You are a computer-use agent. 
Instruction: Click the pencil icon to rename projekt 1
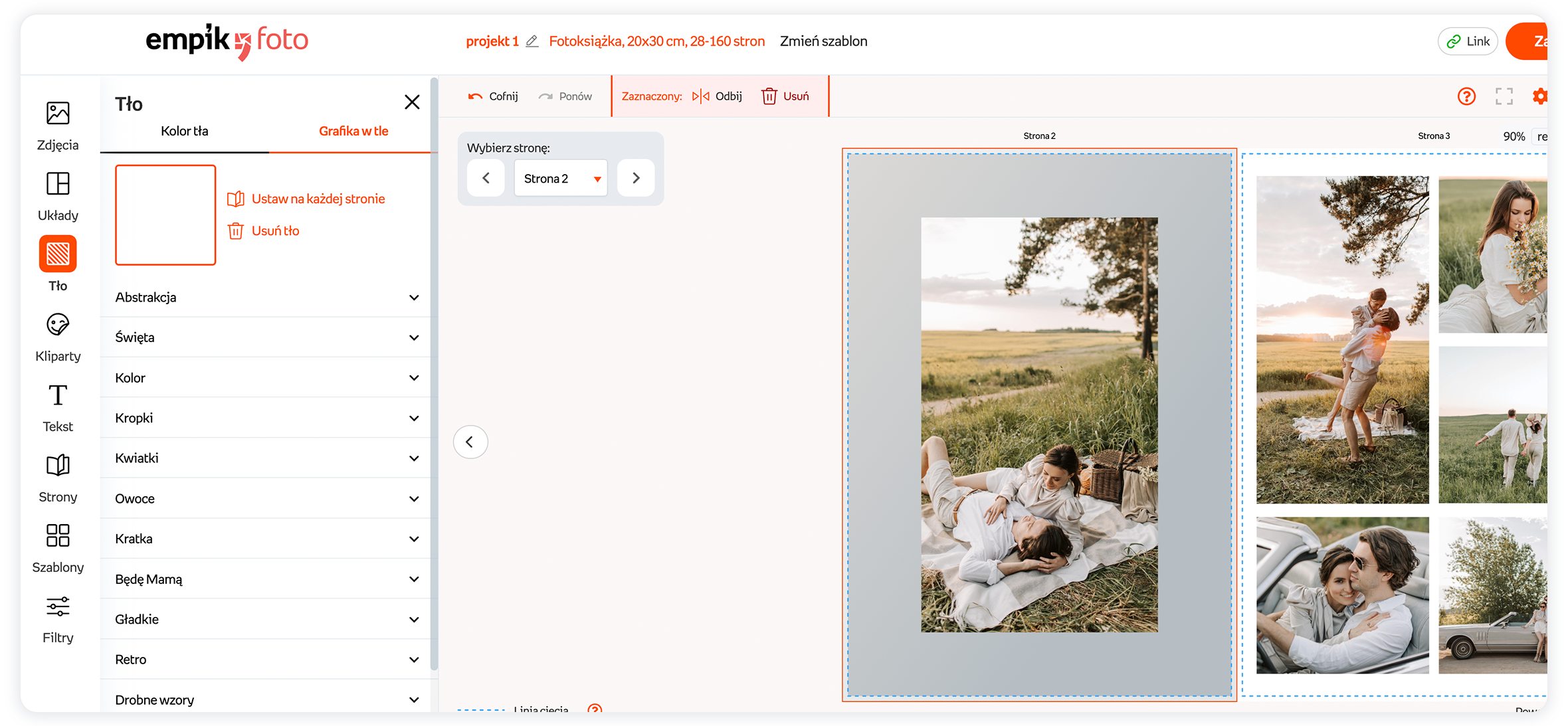(532, 41)
